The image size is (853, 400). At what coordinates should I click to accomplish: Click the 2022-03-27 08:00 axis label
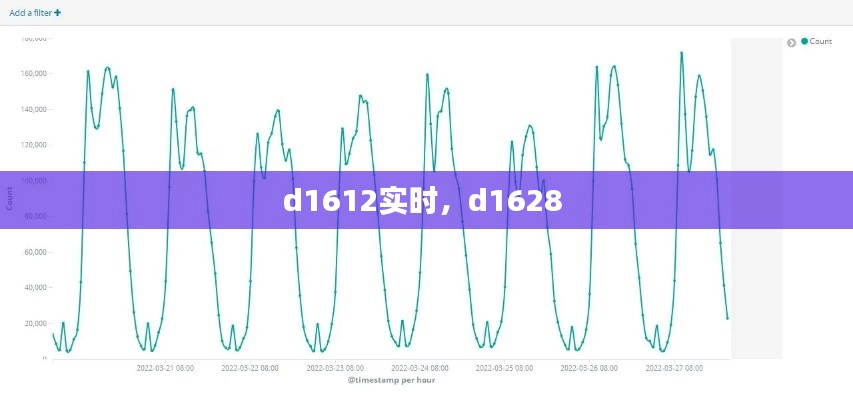click(674, 368)
